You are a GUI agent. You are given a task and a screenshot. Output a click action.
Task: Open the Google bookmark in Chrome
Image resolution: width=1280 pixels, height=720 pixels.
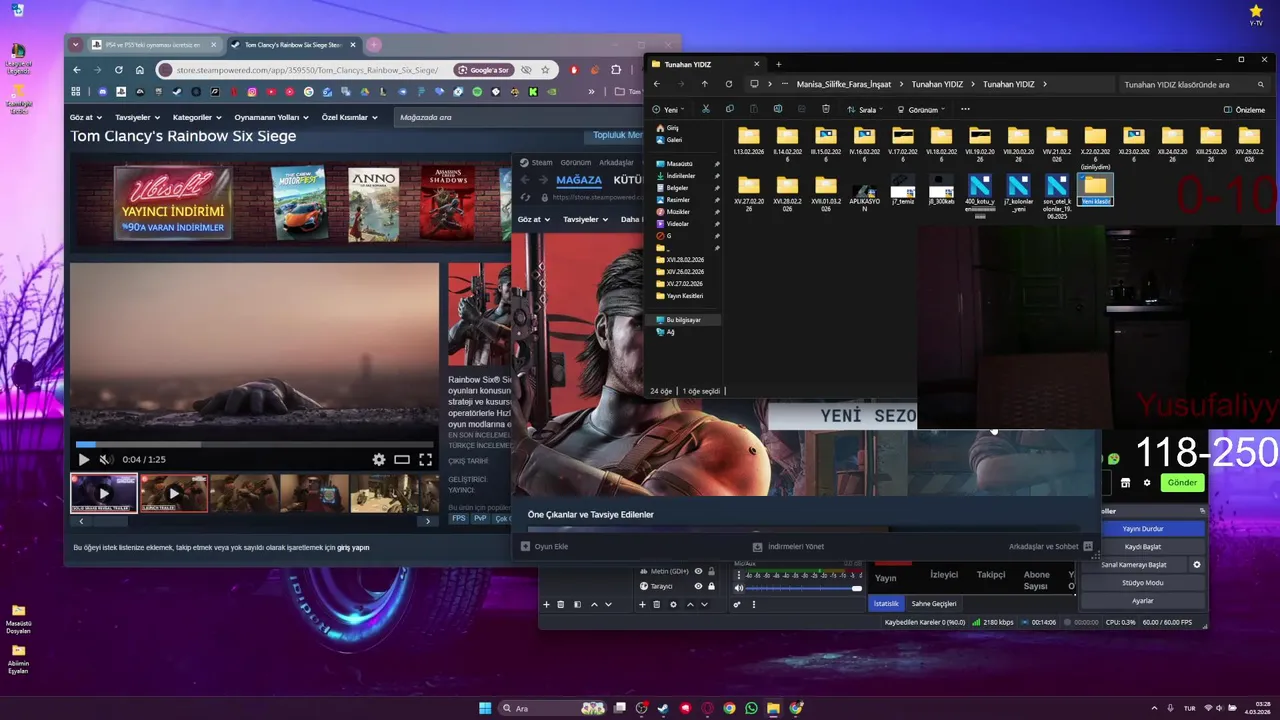tap(308, 92)
